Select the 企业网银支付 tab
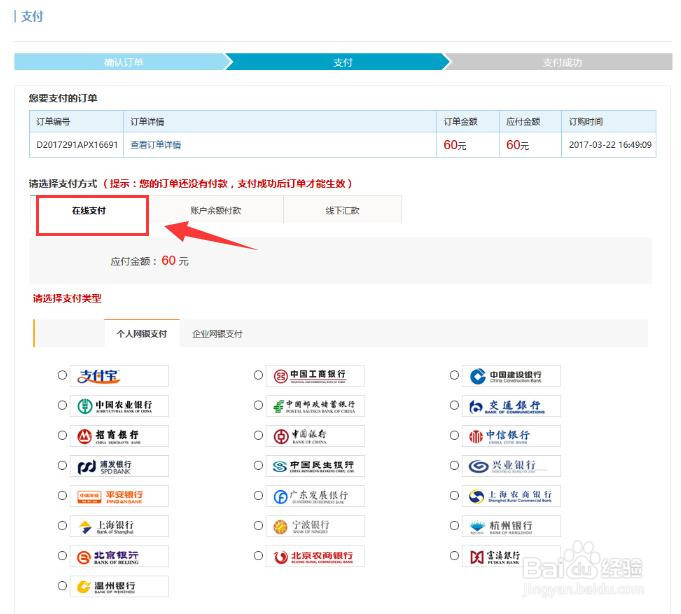The image size is (681, 614). pyautogui.click(x=217, y=333)
